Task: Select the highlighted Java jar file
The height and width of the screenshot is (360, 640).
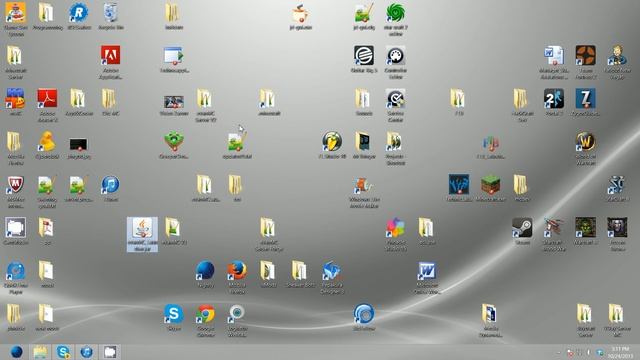Action: [x=142, y=234]
